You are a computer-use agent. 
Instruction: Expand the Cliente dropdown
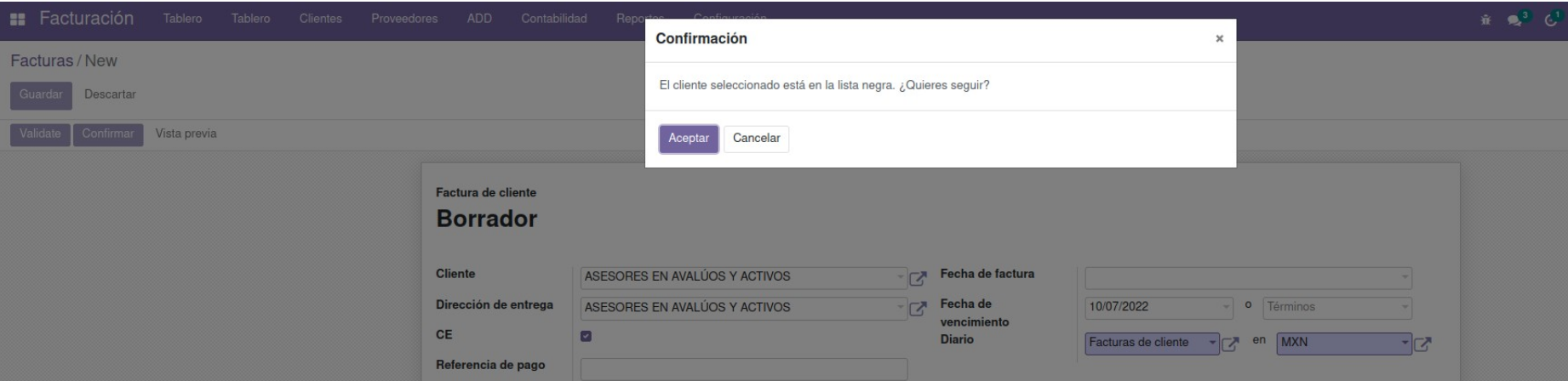(901, 277)
